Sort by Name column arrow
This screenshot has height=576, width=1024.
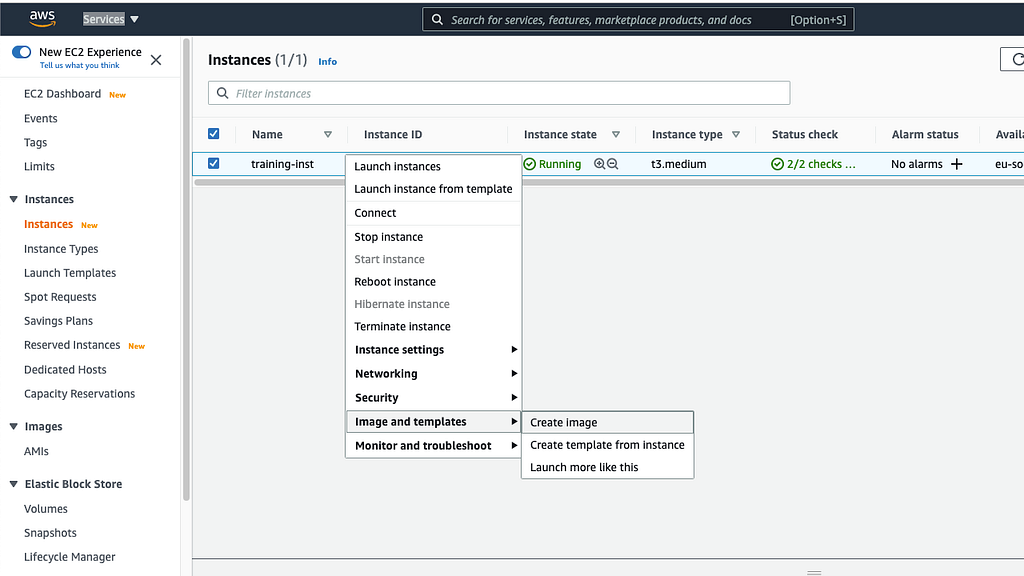[x=328, y=135]
